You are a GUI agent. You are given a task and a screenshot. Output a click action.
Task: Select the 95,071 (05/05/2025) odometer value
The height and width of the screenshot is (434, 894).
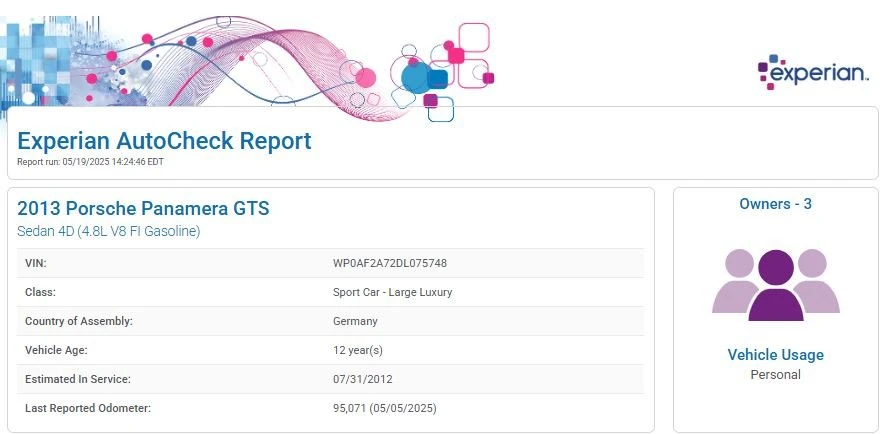(385, 408)
